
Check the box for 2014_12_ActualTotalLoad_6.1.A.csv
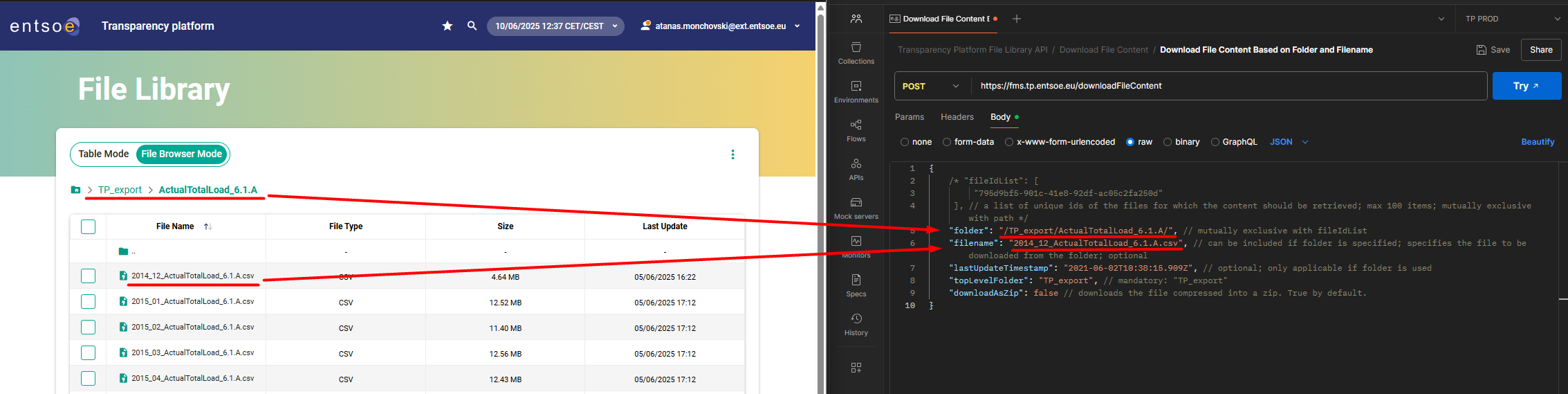tap(89, 276)
